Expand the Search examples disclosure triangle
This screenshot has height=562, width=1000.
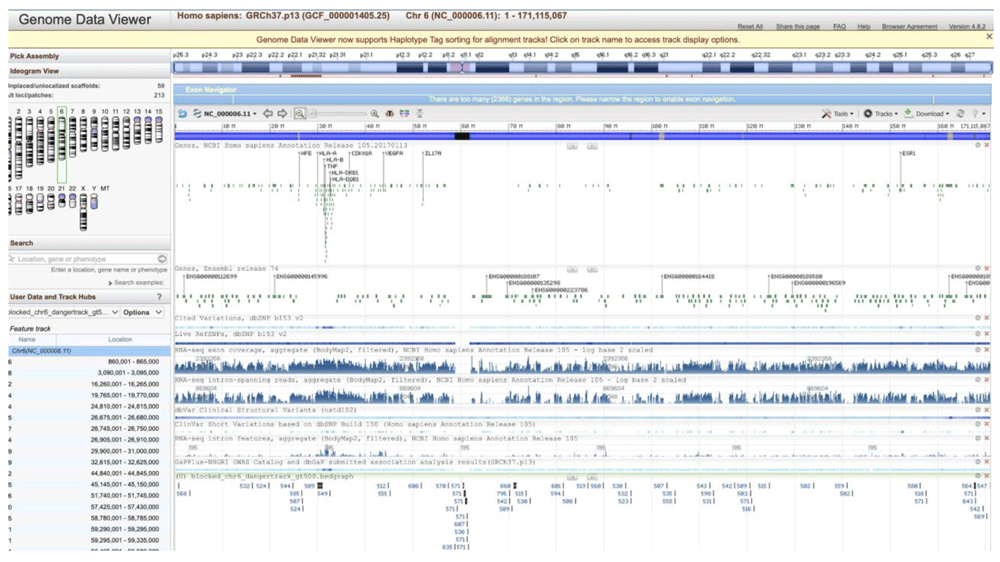click(110, 283)
